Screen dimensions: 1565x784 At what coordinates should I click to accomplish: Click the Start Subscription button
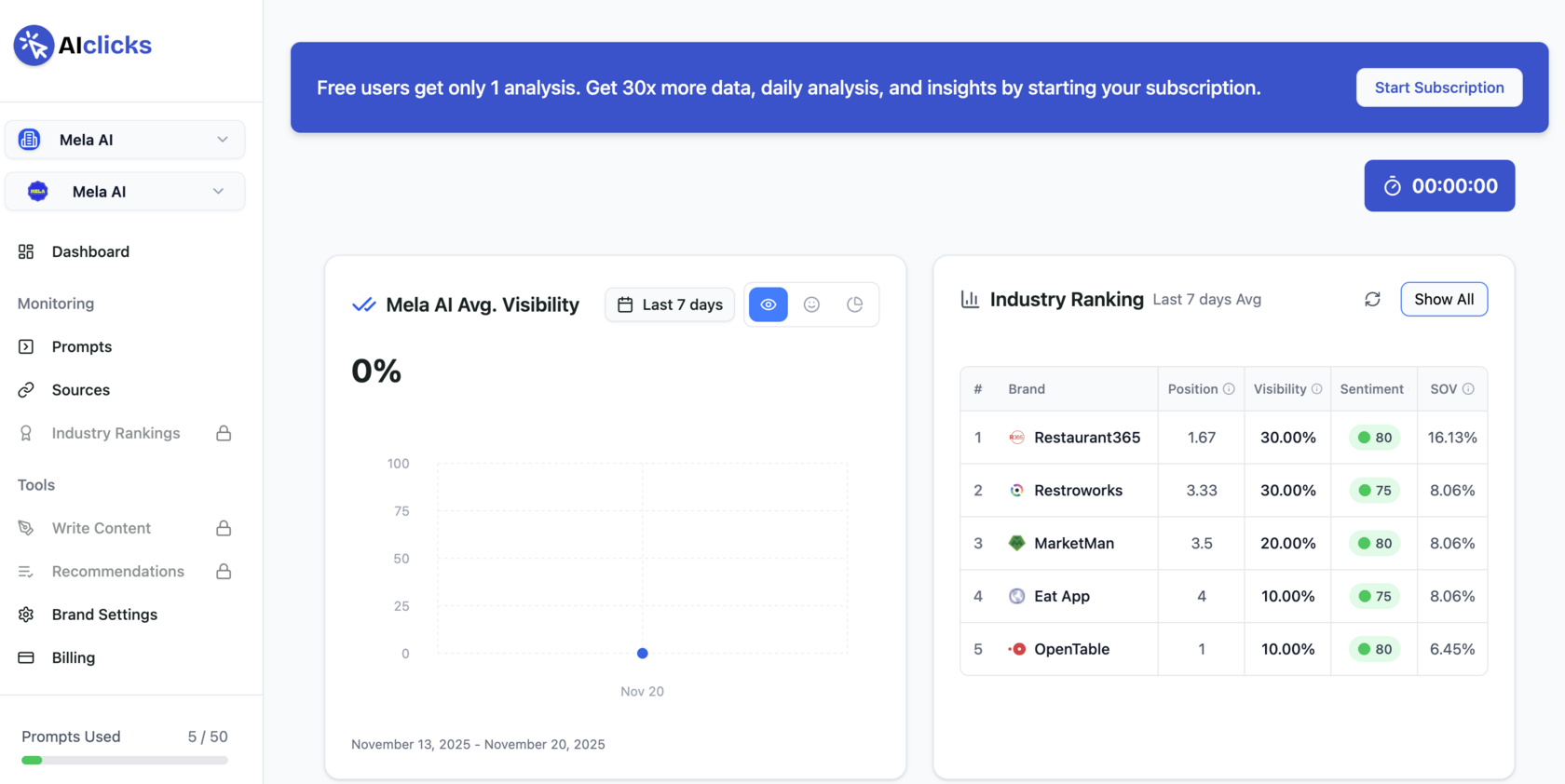[x=1439, y=88]
